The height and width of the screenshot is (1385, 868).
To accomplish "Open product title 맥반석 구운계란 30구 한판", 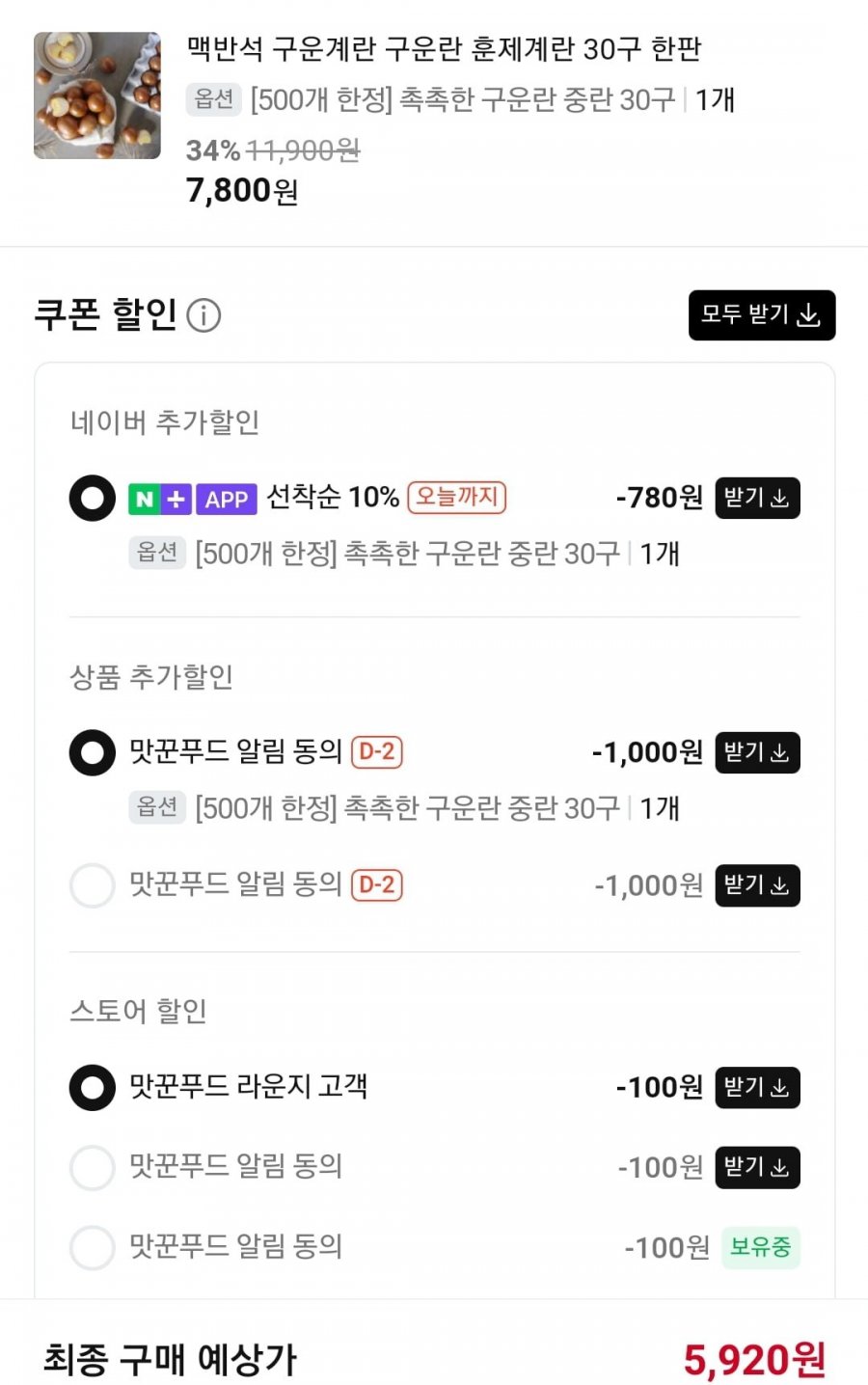I will (444, 48).
